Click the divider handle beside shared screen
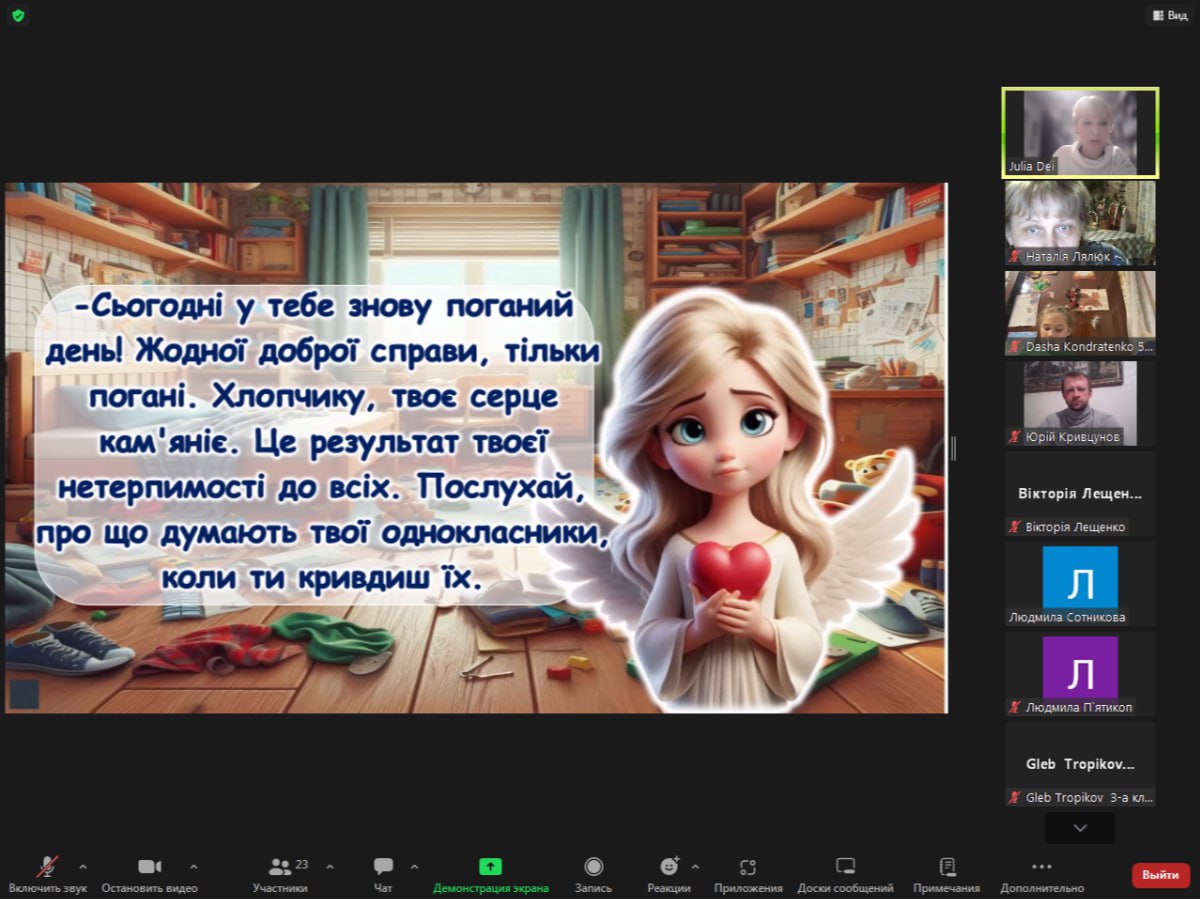The image size is (1200, 900). pyautogui.click(x=953, y=448)
